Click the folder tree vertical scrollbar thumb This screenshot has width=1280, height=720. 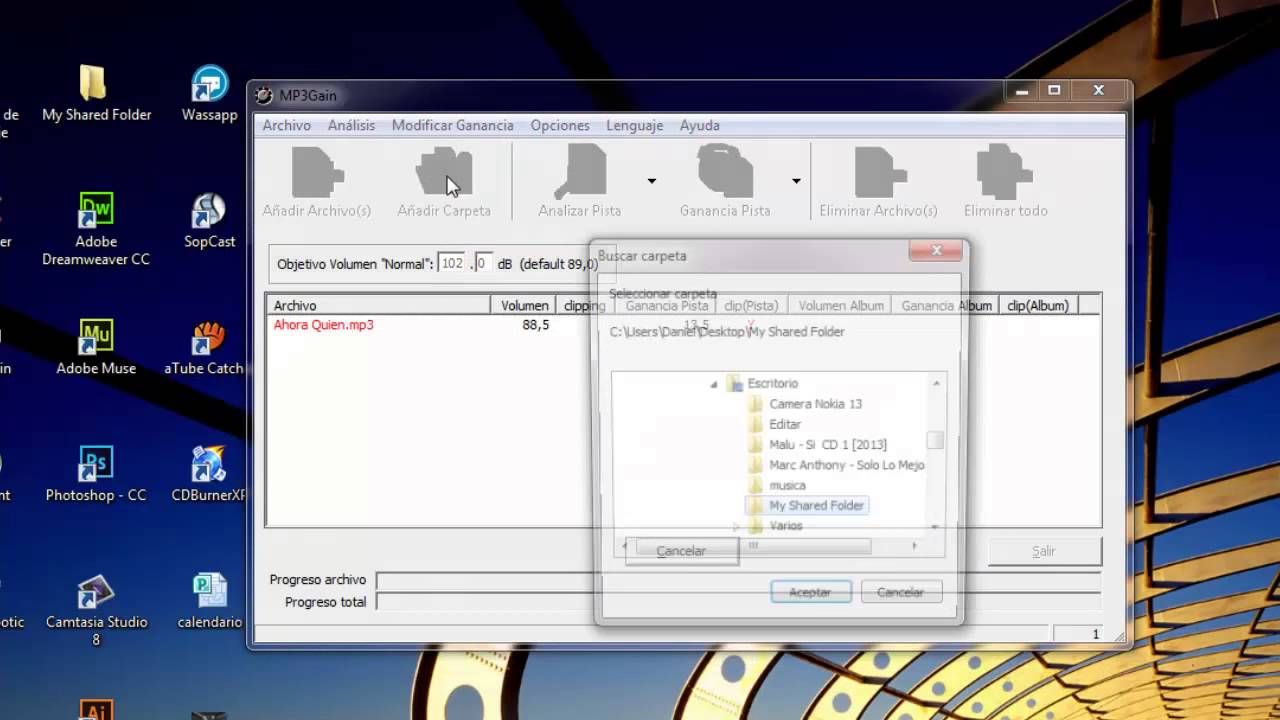pos(935,440)
